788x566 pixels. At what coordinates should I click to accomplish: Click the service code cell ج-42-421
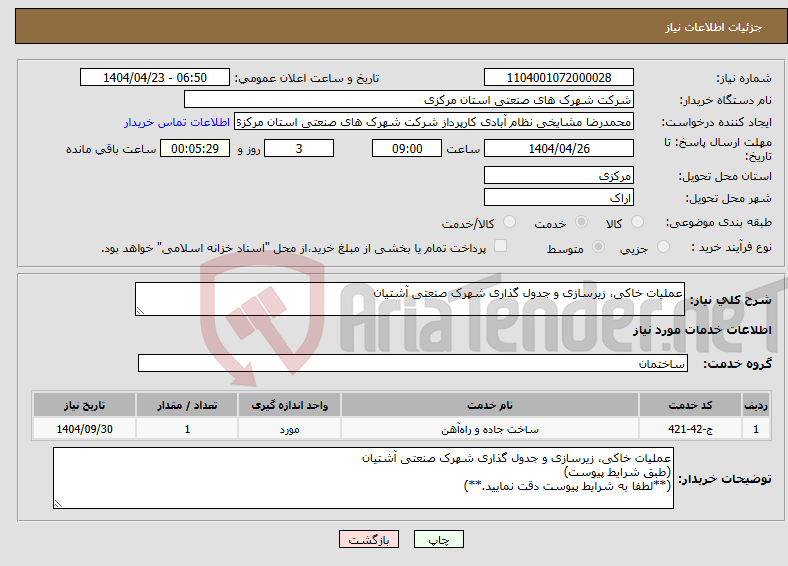[x=691, y=429]
